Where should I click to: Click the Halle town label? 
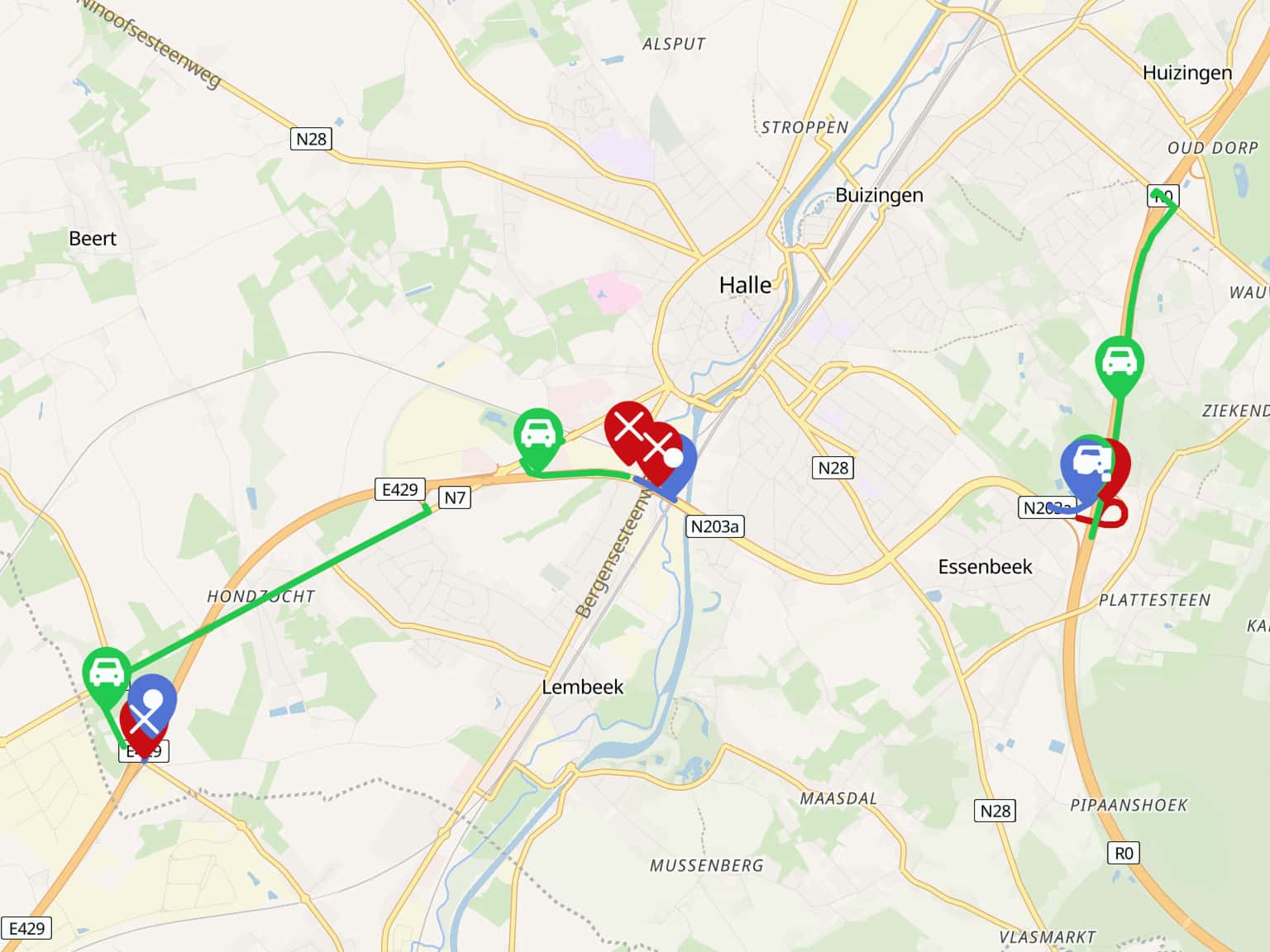tap(745, 285)
